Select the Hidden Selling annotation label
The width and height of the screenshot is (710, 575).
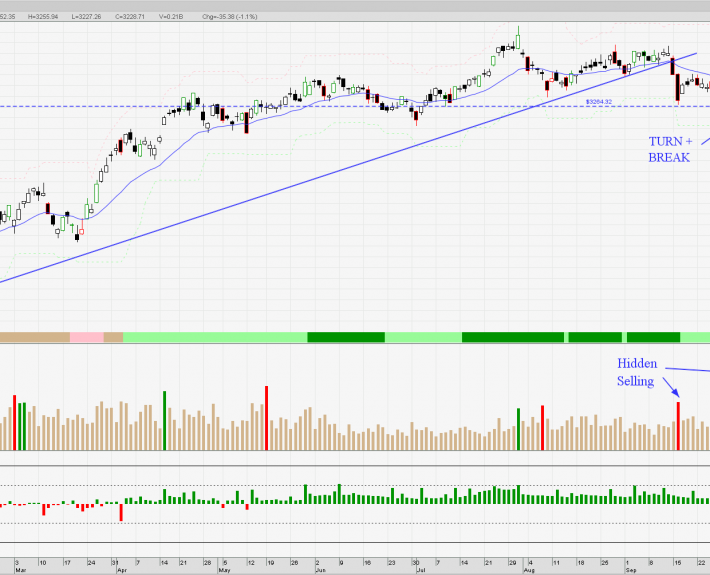[x=636, y=372]
